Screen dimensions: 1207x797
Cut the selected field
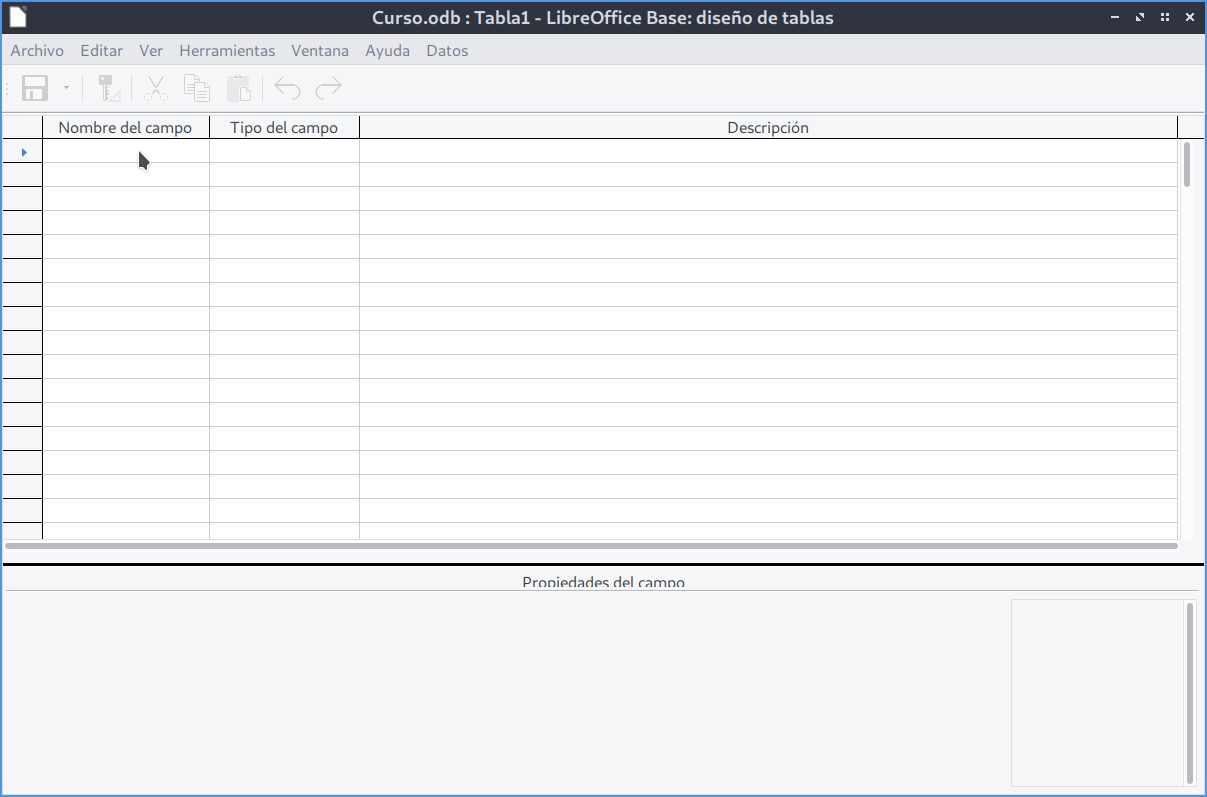[155, 88]
